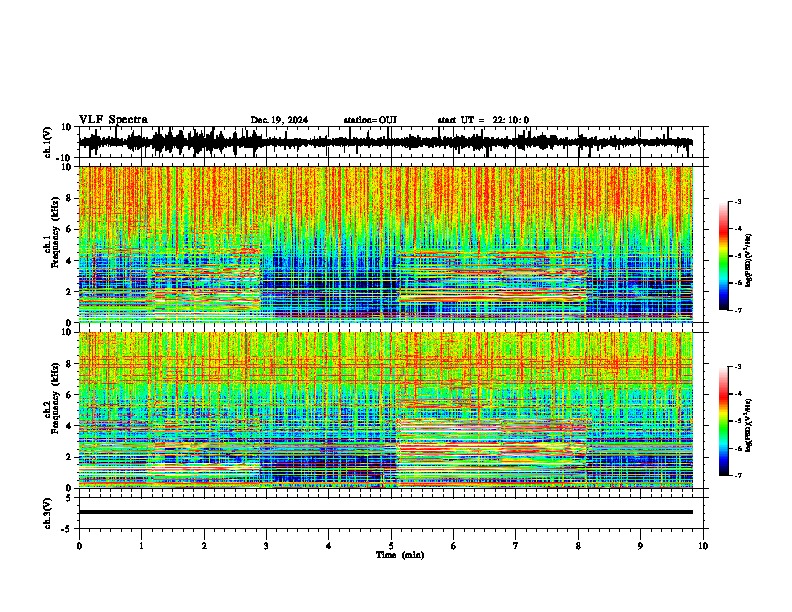Click the ch.1 spectrogram colorbar
The image size is (792, 612).
pyautogui.click(x=723, y=256)
